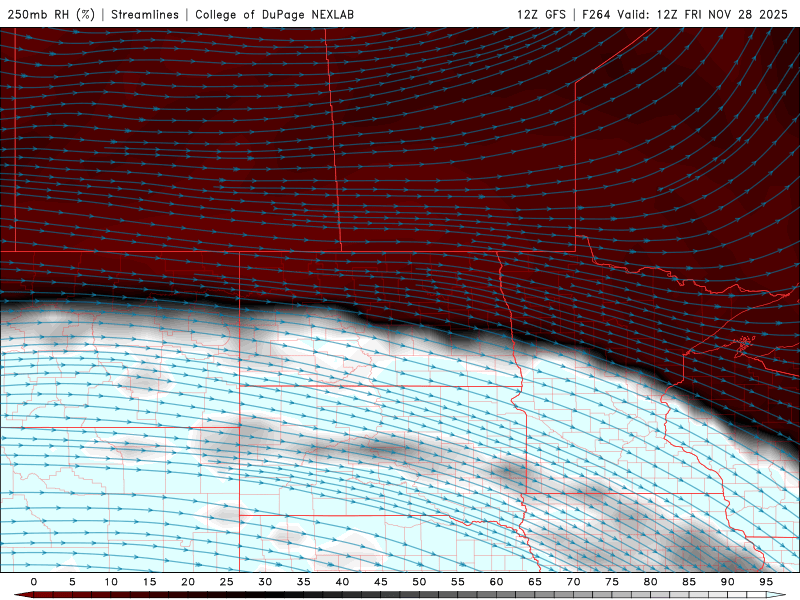Click the colorbar label "95"

766,582
